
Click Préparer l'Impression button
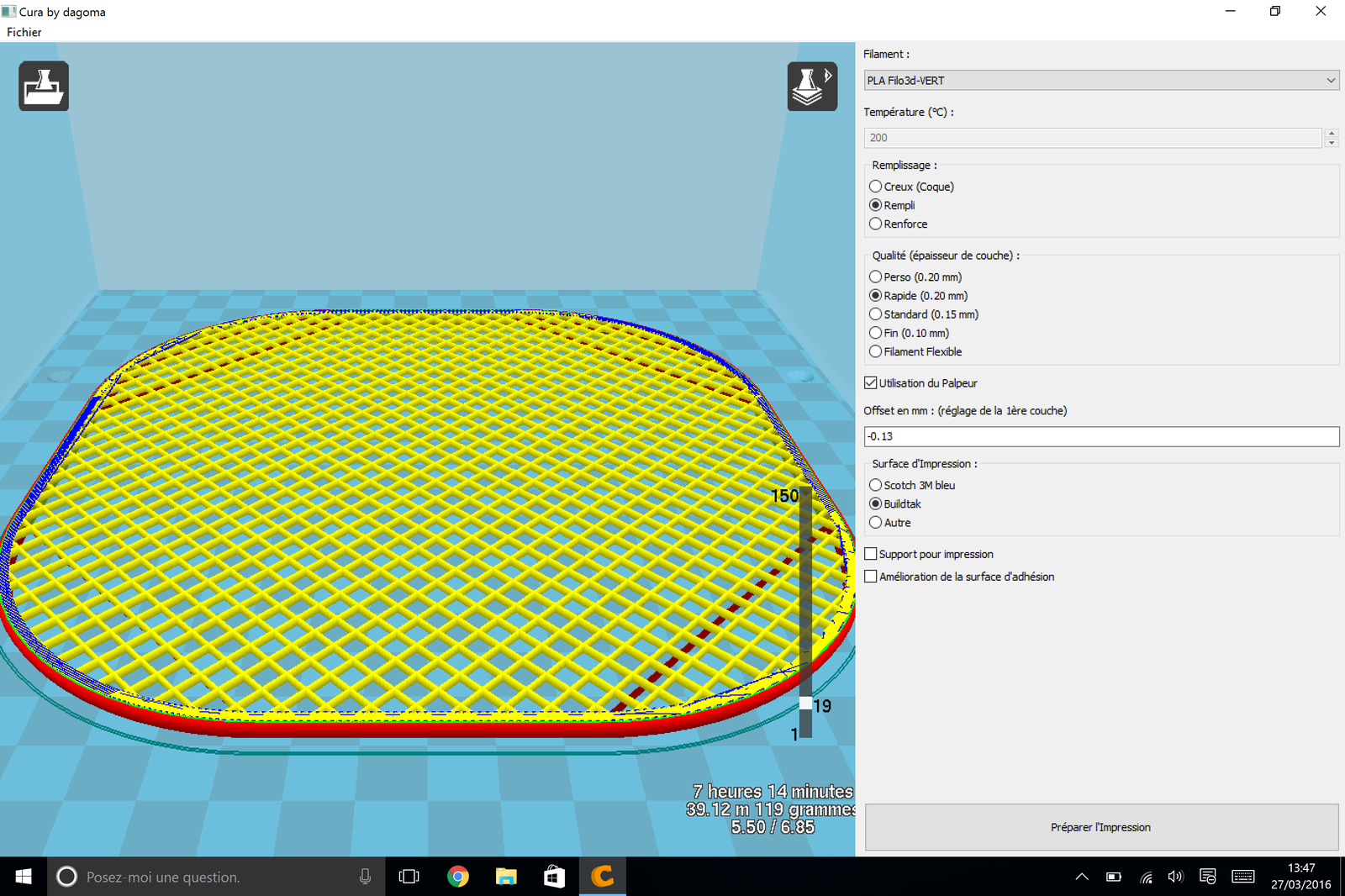coord(1101,827)
